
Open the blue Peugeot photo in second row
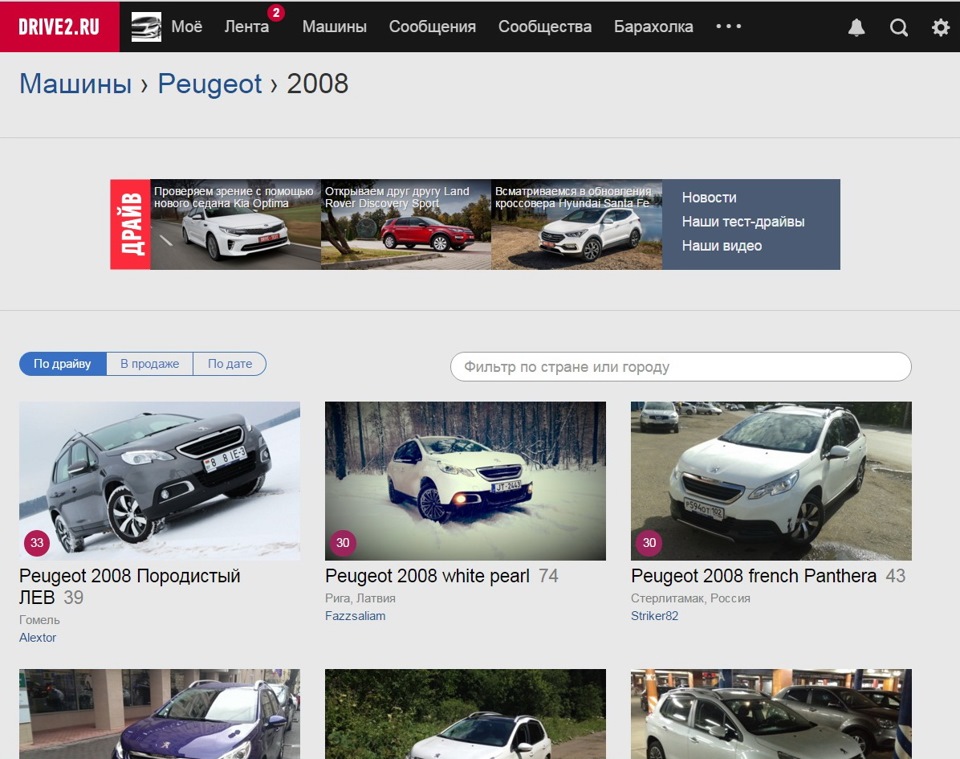click(x=160, y=714)
